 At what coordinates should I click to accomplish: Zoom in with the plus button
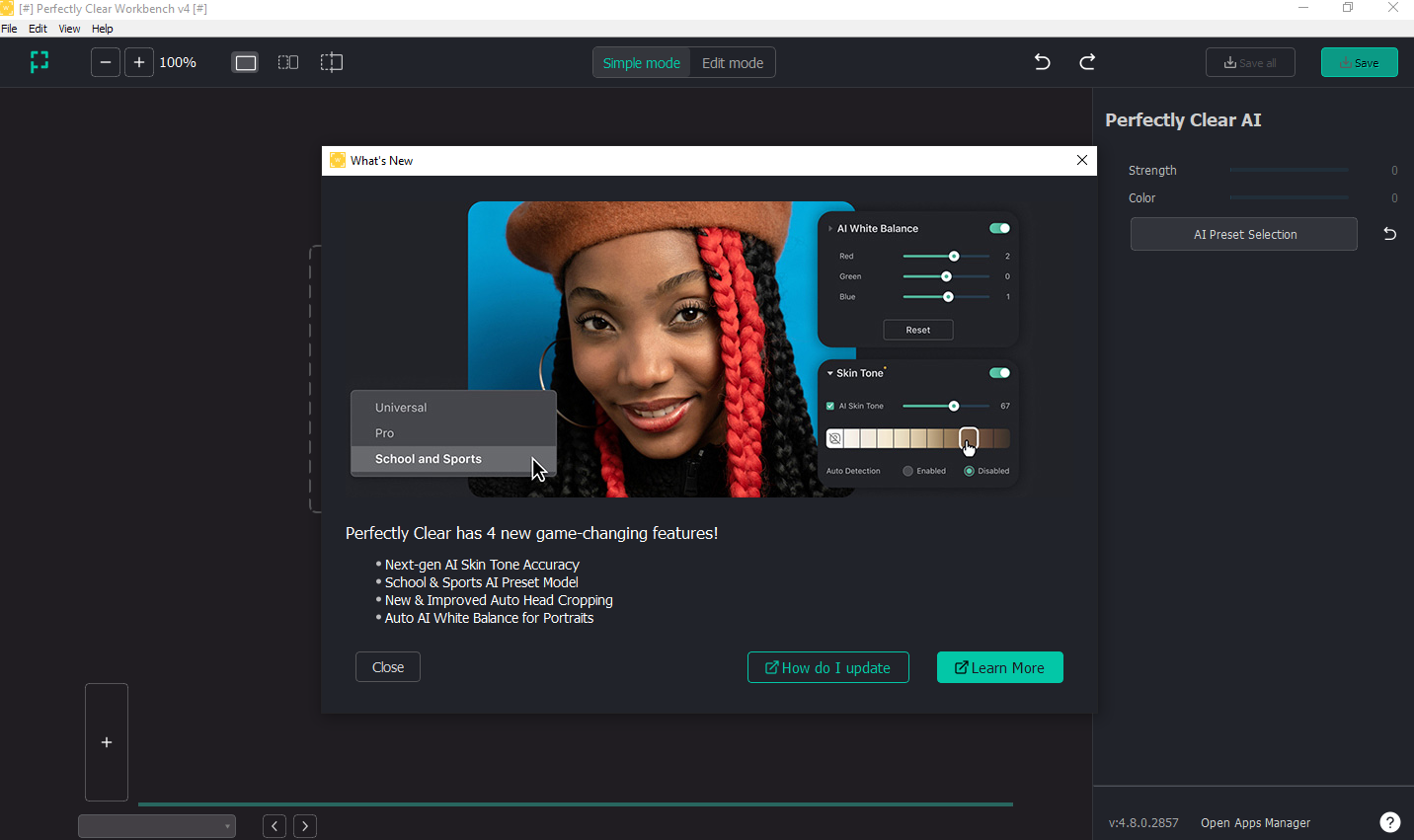(139, 62)
